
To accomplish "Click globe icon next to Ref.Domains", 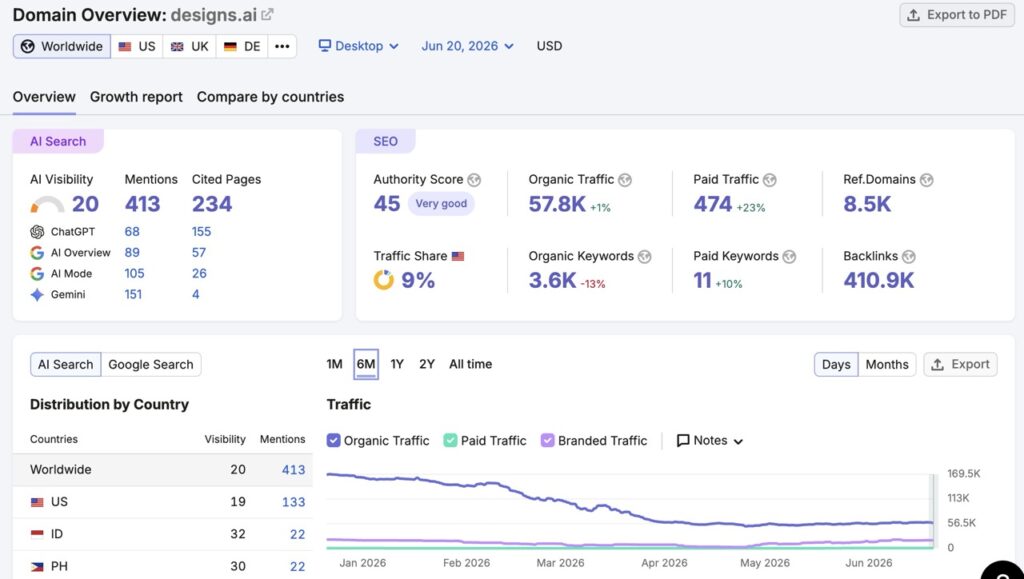I will (x=927, y=180).
